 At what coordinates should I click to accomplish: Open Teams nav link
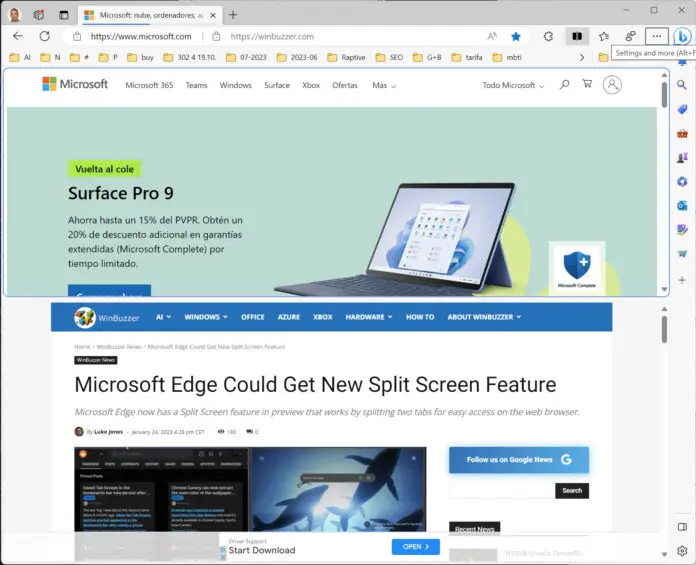click(x=196, y=85)
